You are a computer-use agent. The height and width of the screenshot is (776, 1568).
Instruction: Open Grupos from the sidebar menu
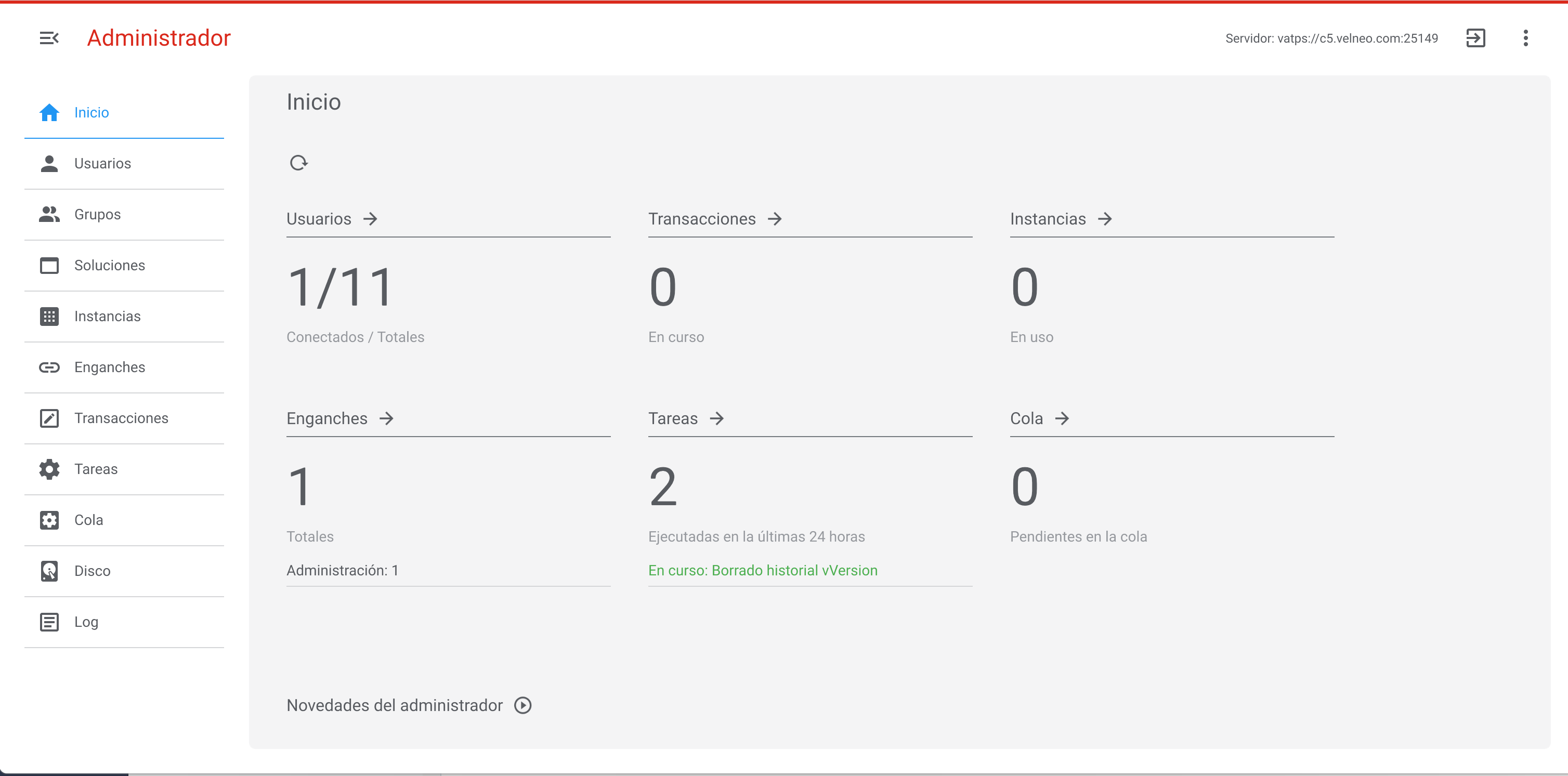tap(124, 214)
